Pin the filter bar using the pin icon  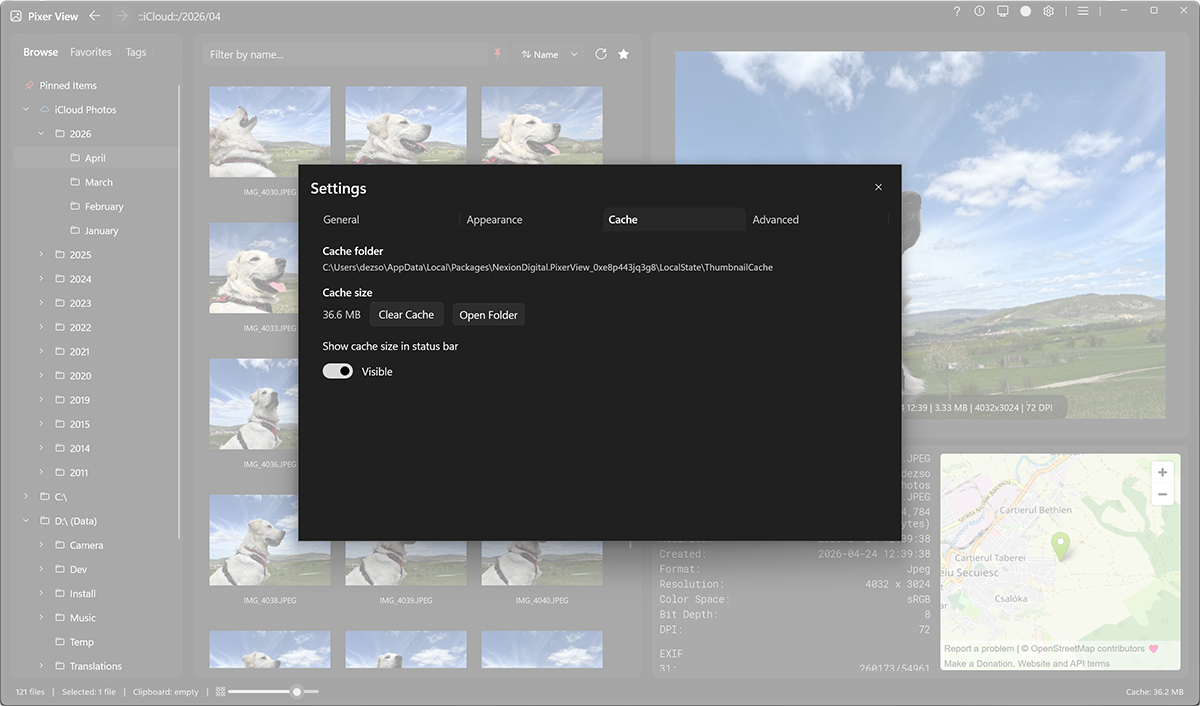(497, 54)
